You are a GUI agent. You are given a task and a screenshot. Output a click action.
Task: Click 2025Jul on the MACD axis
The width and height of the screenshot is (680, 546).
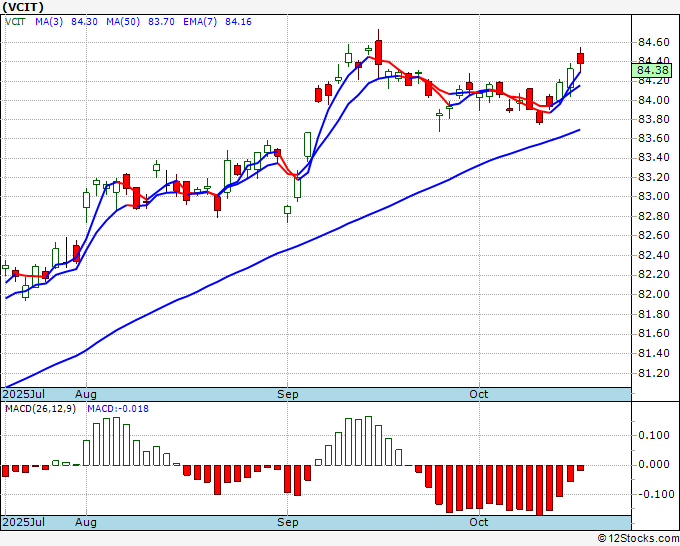[x=24, y=522]
